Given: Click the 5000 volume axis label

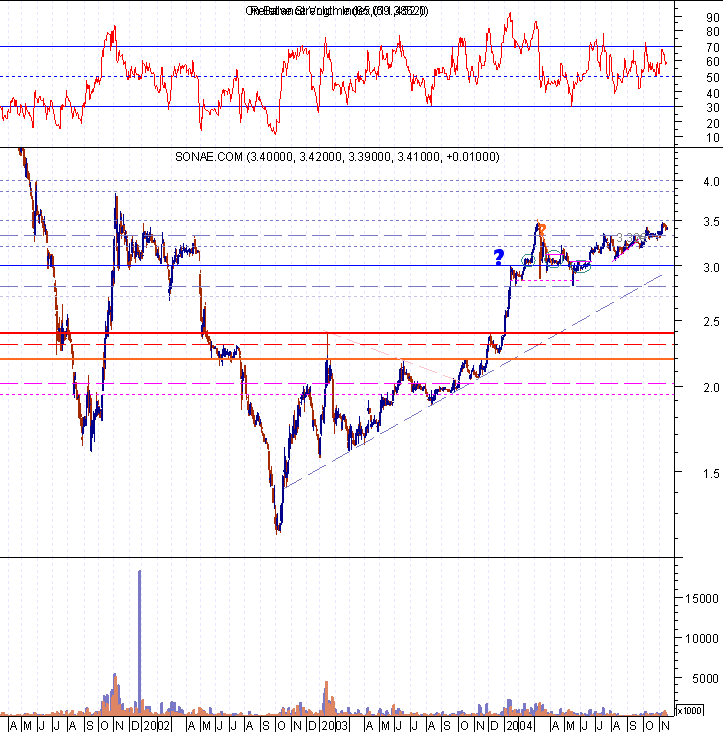Looking at the screenshot, I should [705, 679].
